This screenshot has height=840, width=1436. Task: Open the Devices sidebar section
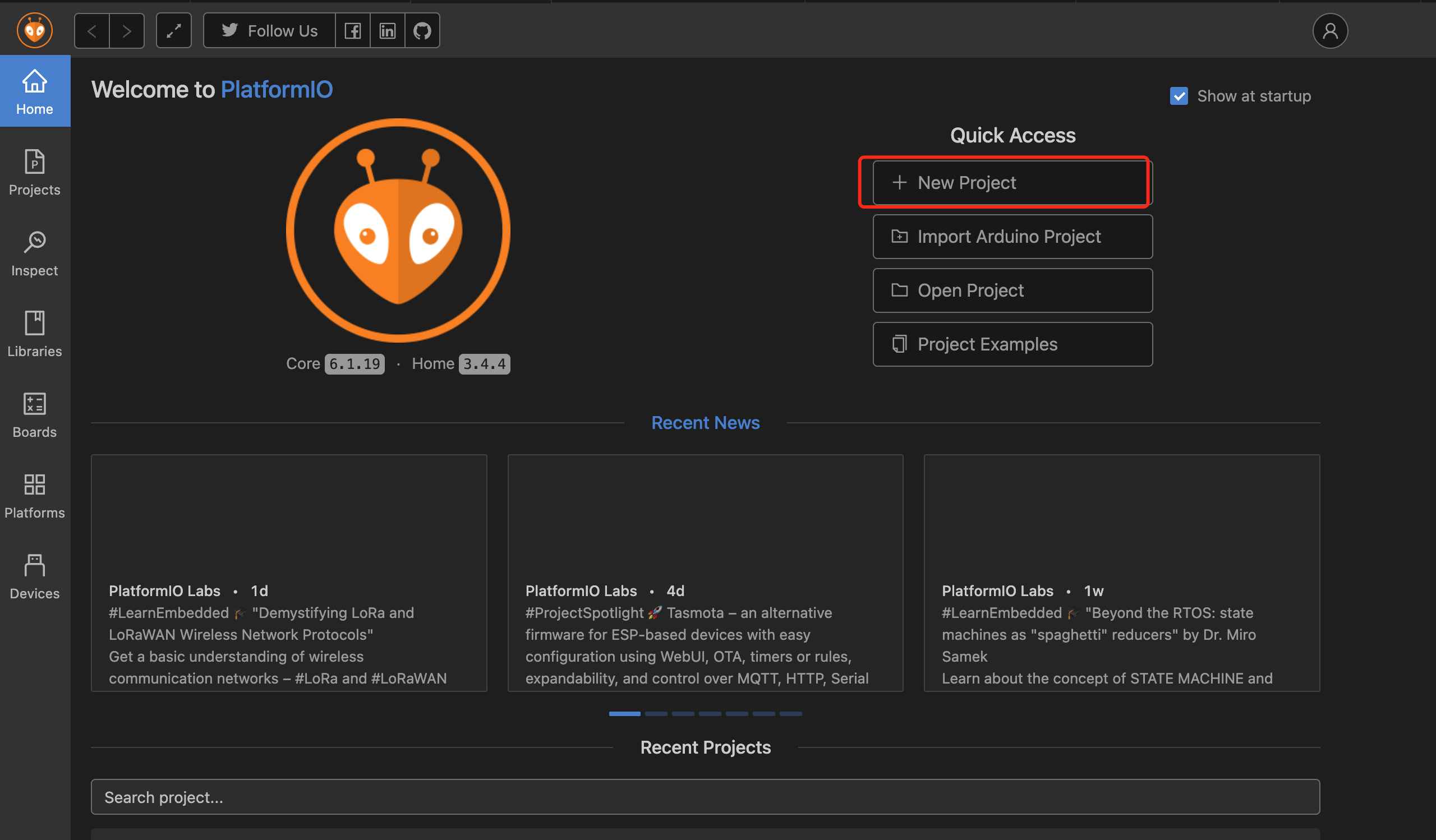coord(35,576)
